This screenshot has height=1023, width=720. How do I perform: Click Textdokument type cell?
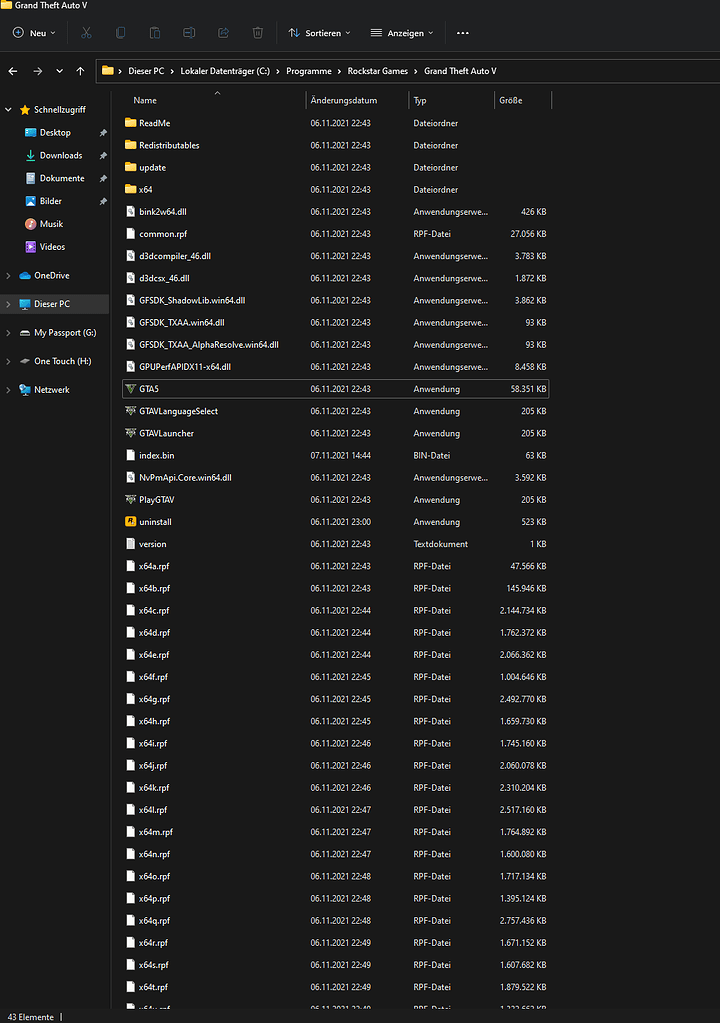(x=440, y=544)
